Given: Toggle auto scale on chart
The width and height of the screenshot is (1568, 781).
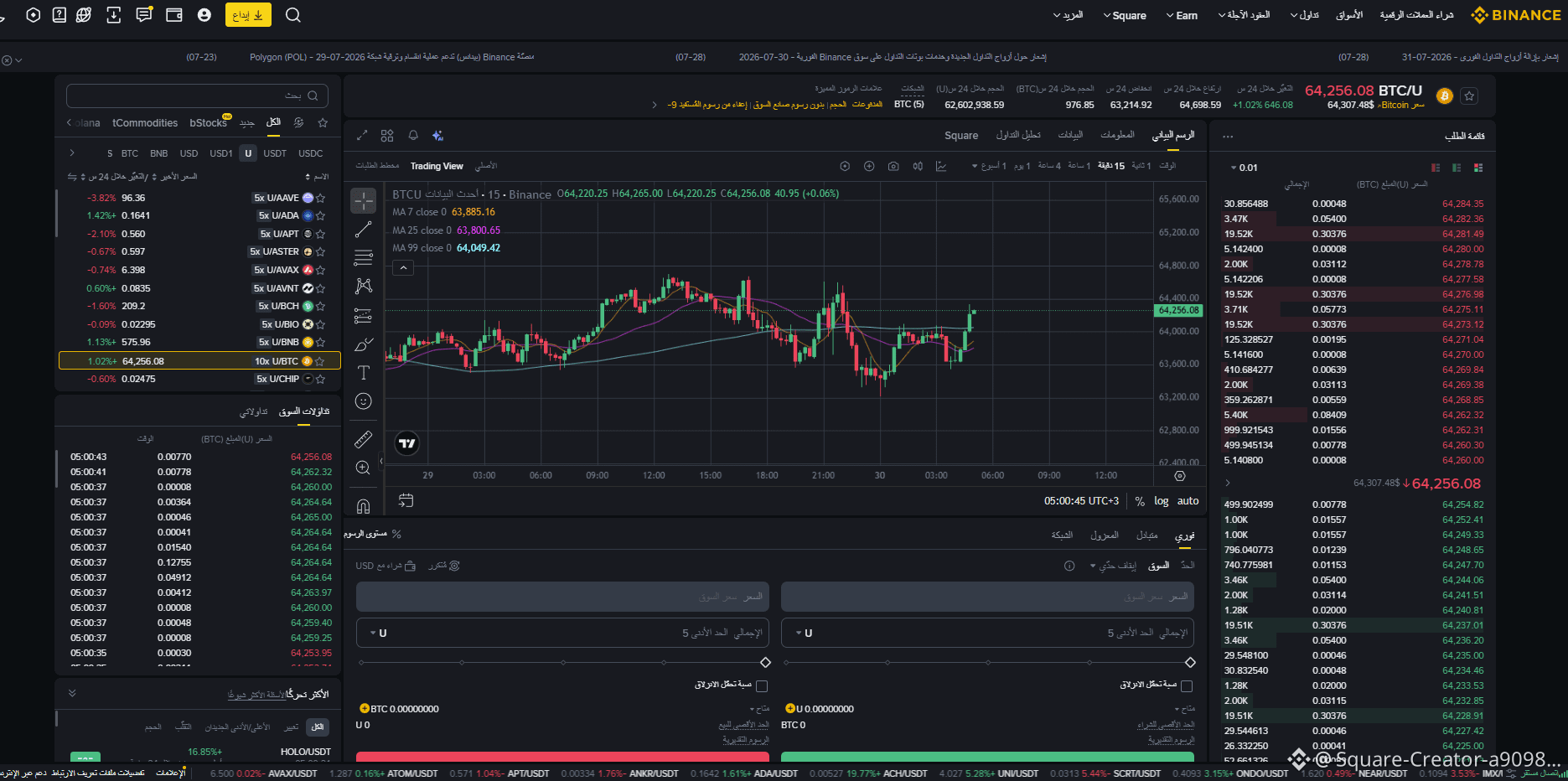Looking at the screenshot, I should tap(1188, 501).
